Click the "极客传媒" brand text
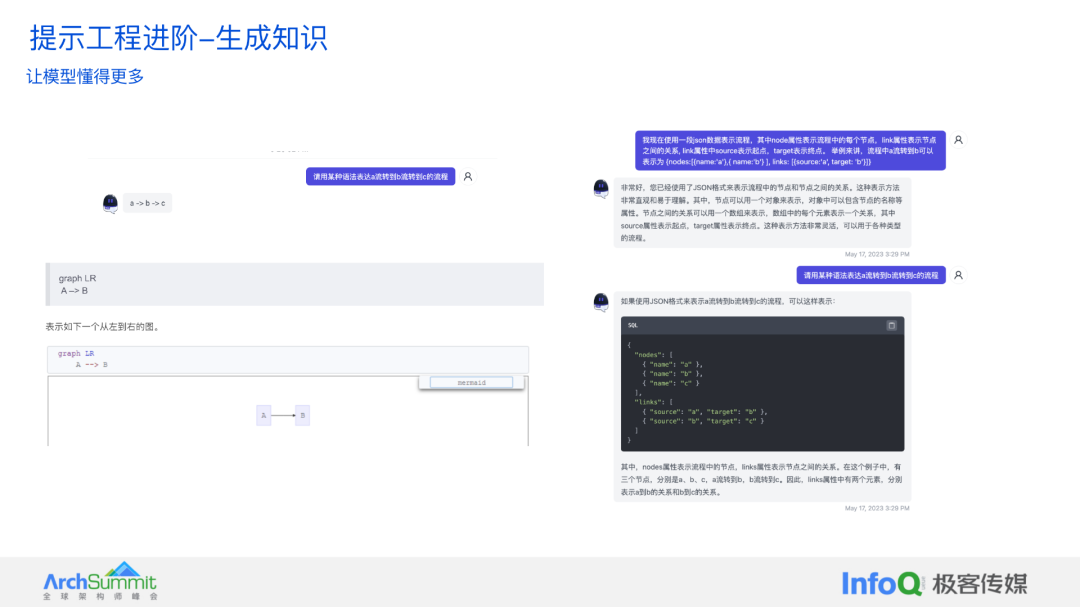This screenshot has height=607, width=1080. coord(979,584)
